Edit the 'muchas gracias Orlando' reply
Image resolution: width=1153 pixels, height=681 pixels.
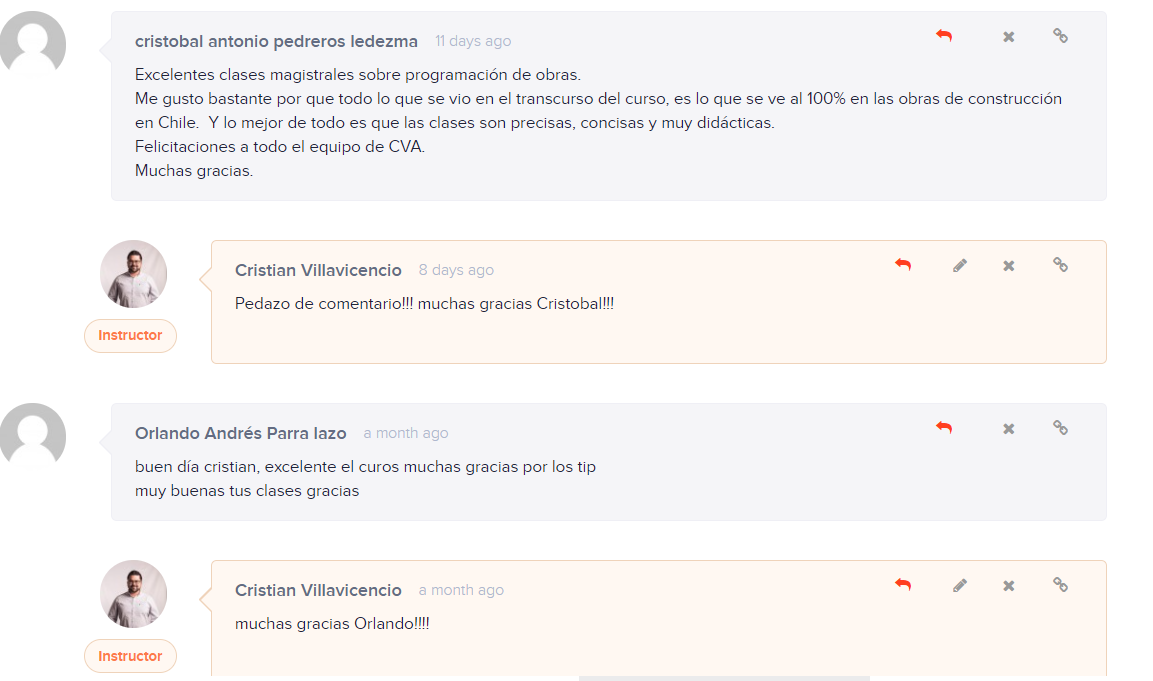(960, 585)
